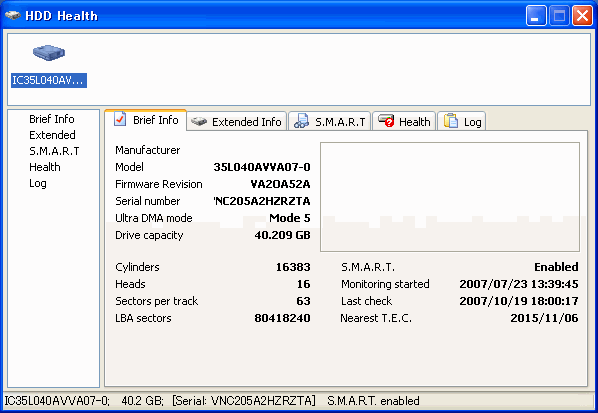The height and width of the screenshot is (413, 598).
Task: Click firmware revision value VA2OA52A
Action: [280, 184]
